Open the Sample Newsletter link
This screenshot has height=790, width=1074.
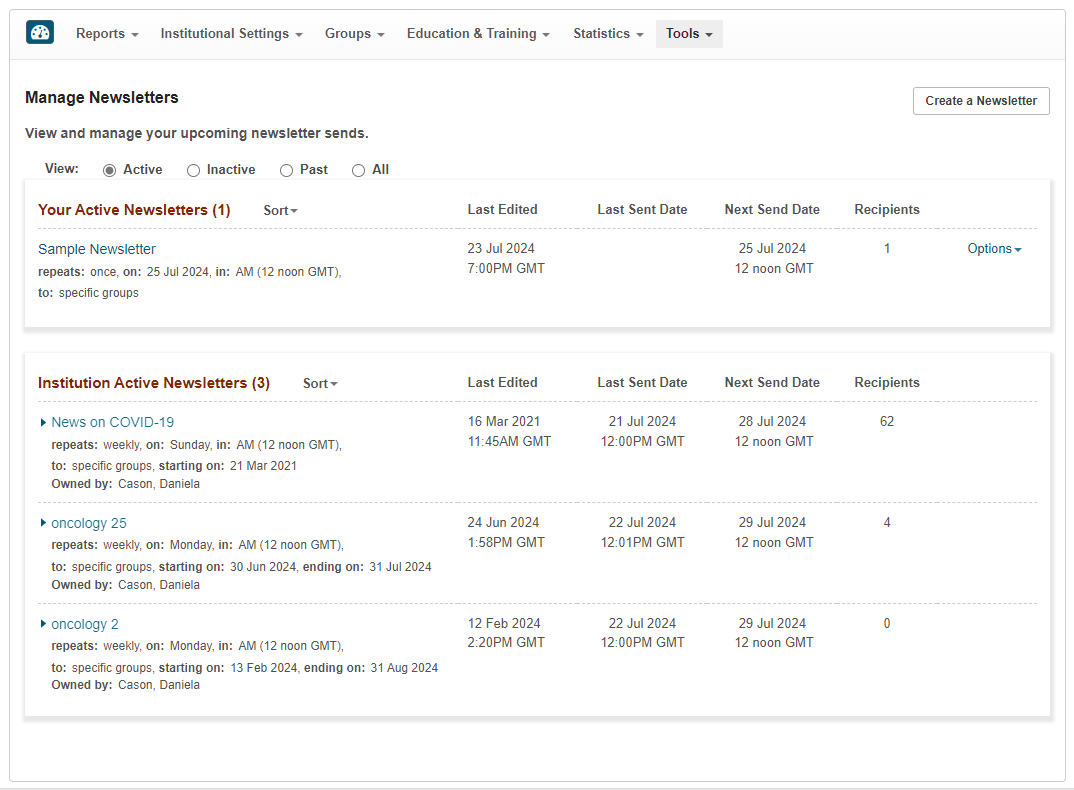point(97,249)
